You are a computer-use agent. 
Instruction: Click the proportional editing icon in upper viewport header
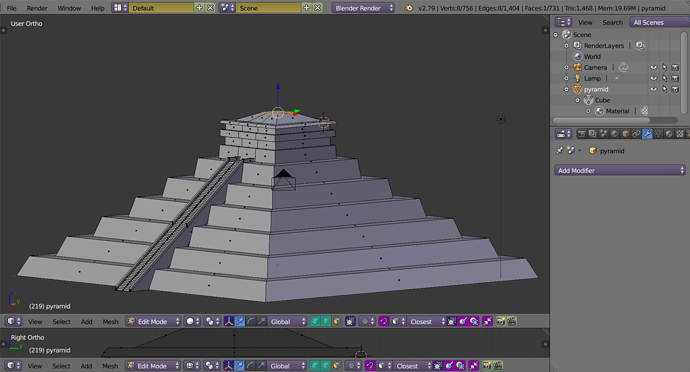click(368, 321)
